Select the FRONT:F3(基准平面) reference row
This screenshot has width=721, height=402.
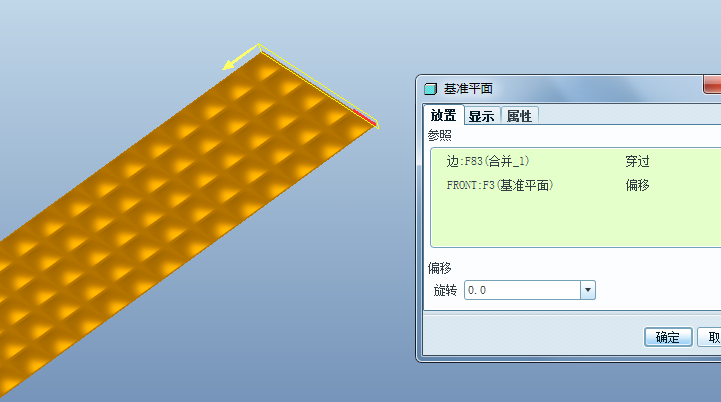[x=577, y=185]
